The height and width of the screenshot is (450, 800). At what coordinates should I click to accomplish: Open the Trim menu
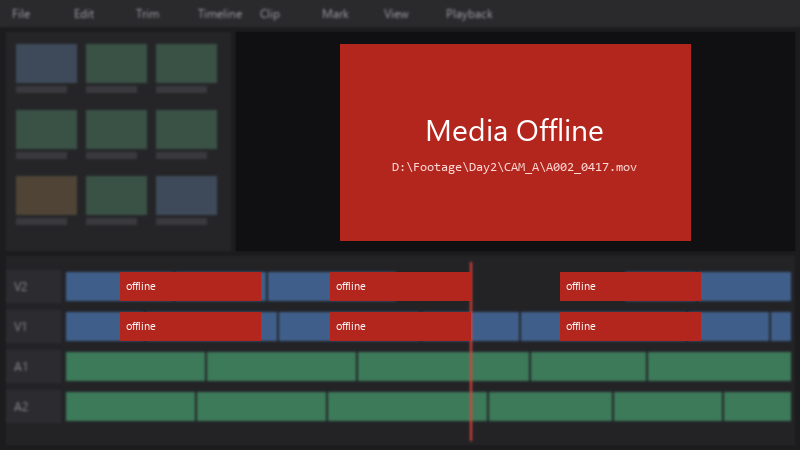(x=147, y=14)
